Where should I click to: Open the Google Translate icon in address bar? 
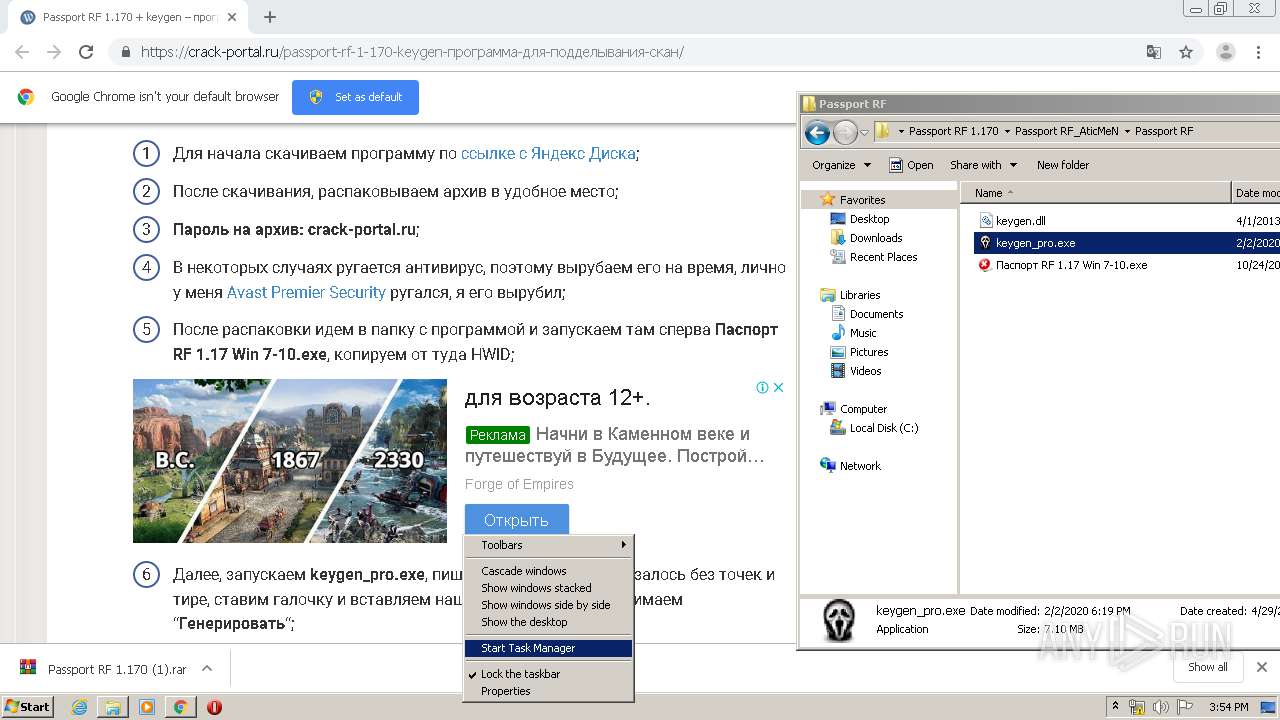[1154, 52]
